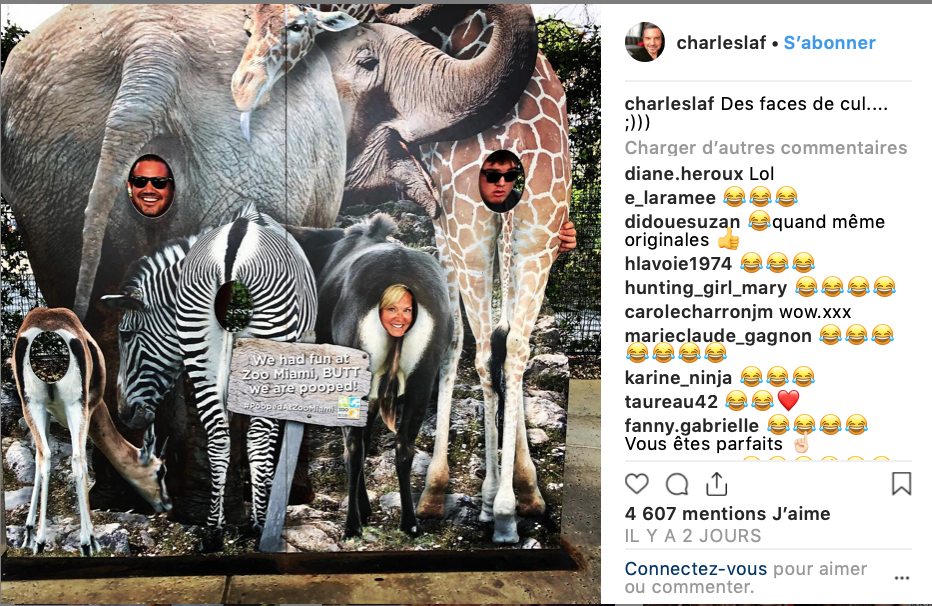Viewport: 932px width, 606px height.
Task: Visit e_laramee commenter profile
Action: click(670, 198)
